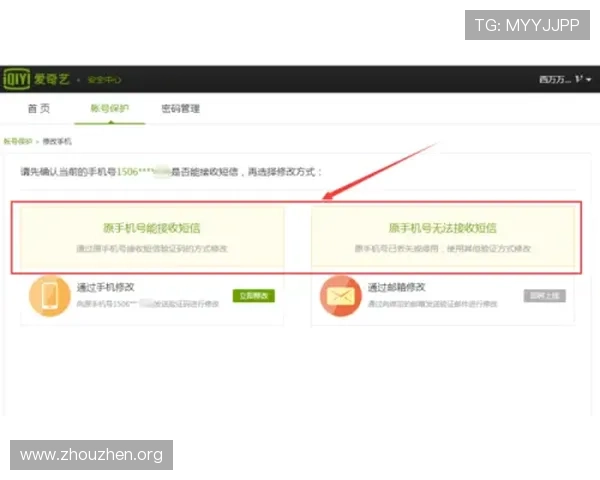The image size is (600, 480).
Task: Click the orange phone icon
Action: [50, 296]
